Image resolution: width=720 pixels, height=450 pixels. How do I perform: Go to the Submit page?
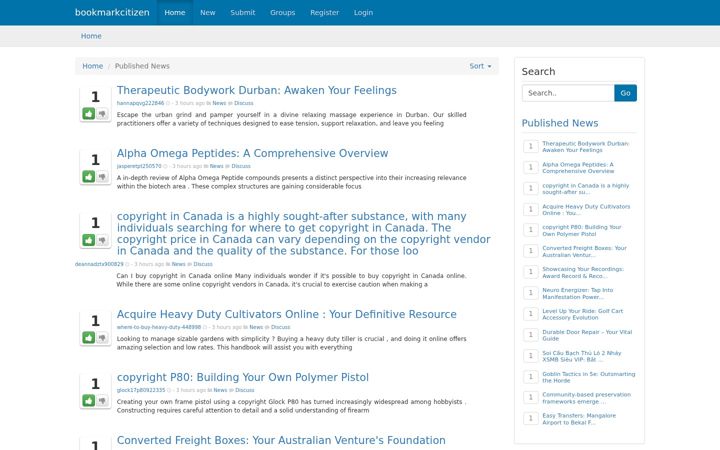242,12
